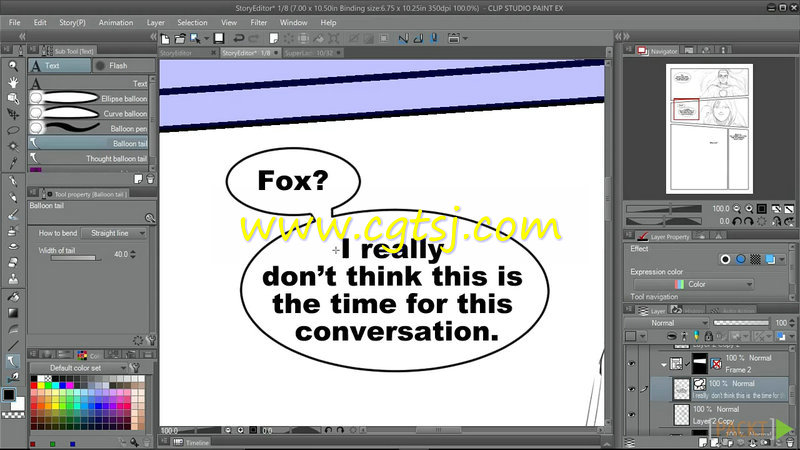Toggle Lock layer icon in Layer panel

[709, 336]
